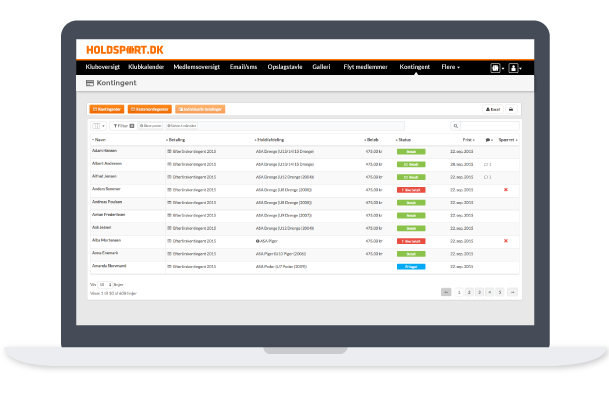The width and height of the screenshot is (609, 405).
Task: Click the print icon button
Action: 510,109
